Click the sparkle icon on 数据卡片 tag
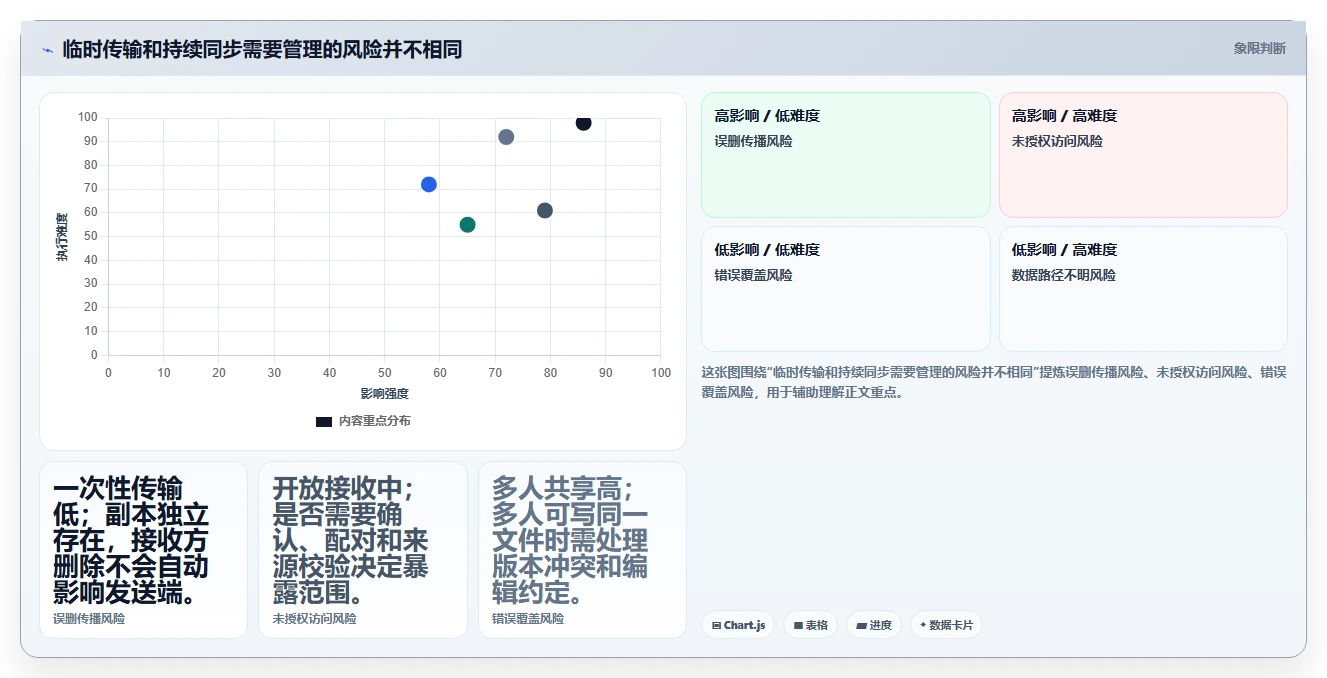Viewport: 1327px width, 678px height. 923,625
